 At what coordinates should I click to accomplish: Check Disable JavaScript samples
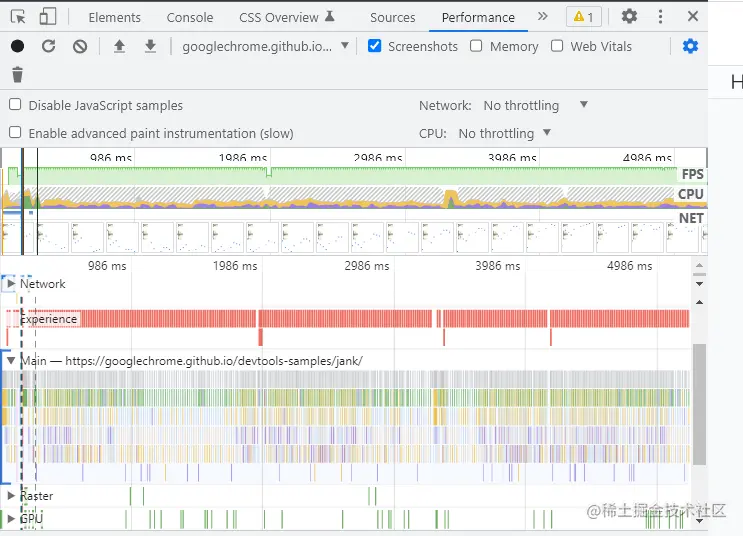coord(15,104)
